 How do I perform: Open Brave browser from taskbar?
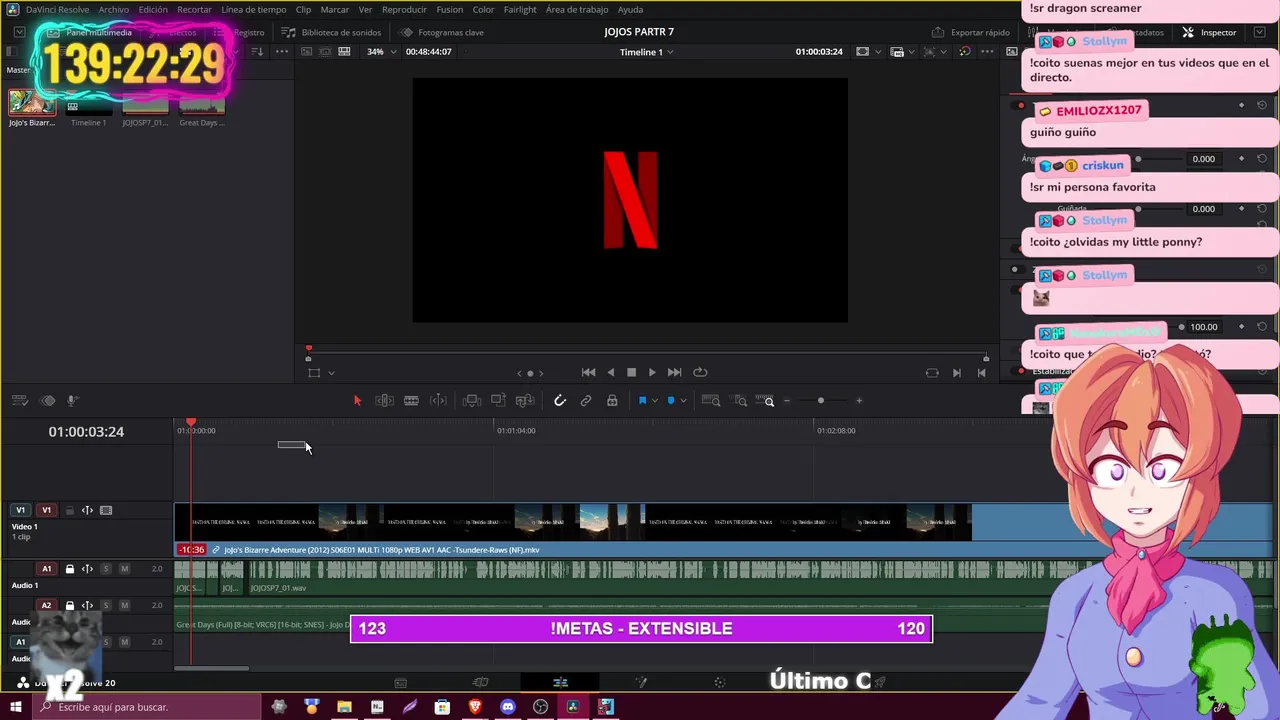point(475,707)
